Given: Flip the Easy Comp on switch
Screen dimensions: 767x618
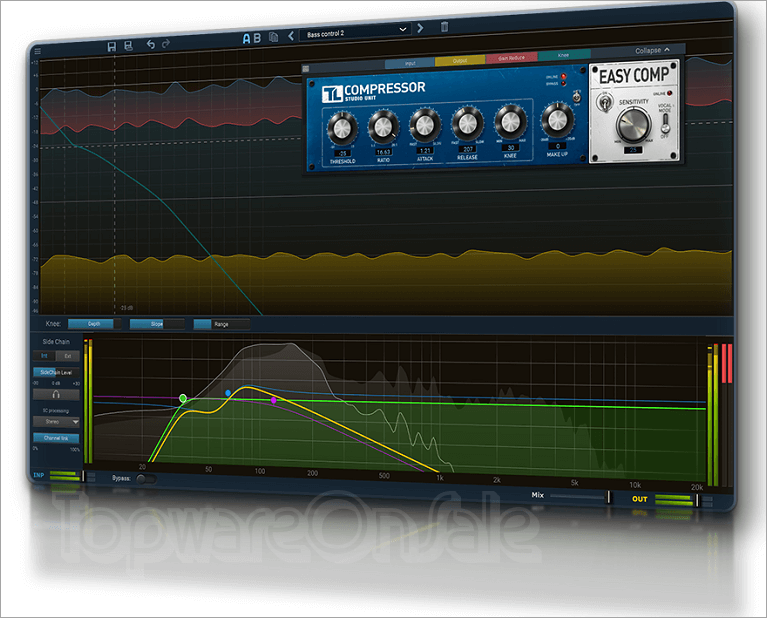Looking at the screenshot, I should point(605,103).
